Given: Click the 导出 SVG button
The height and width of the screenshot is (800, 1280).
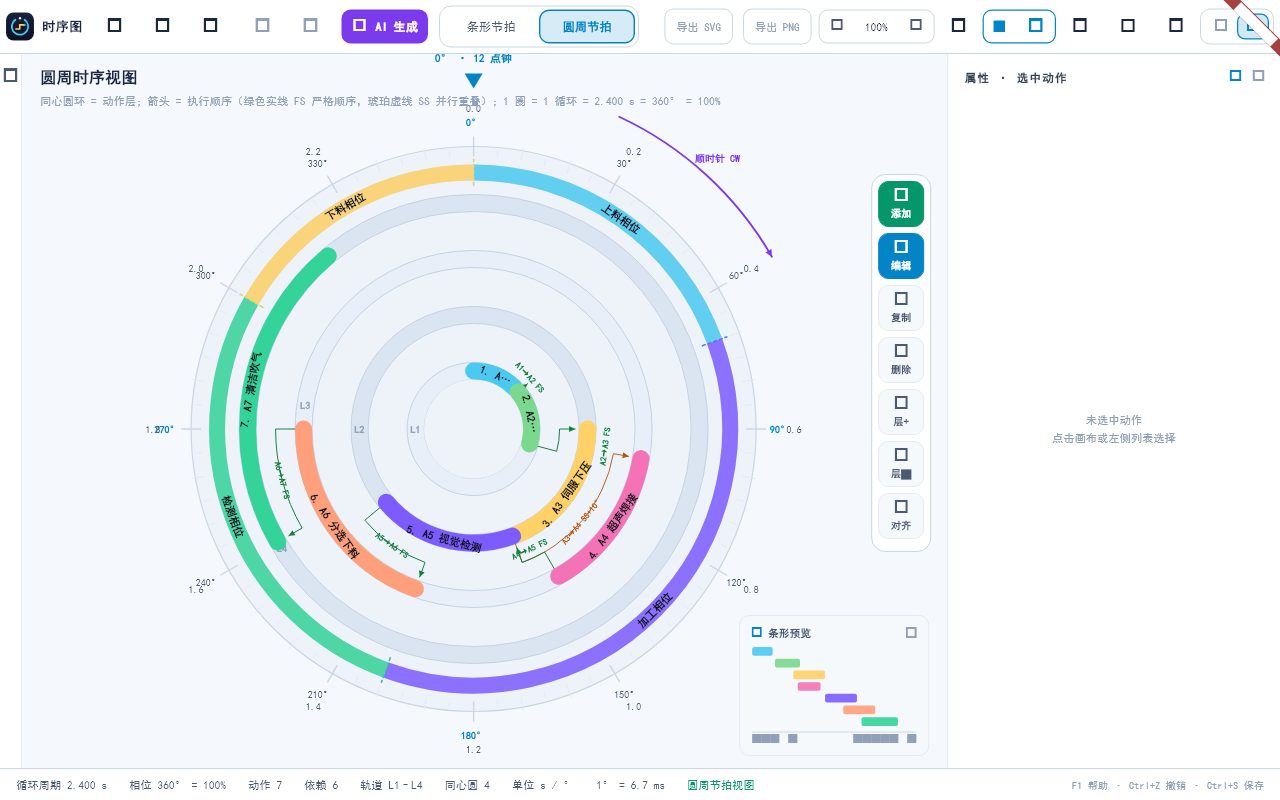Looking at the screenshot, I should coord(698,27).
